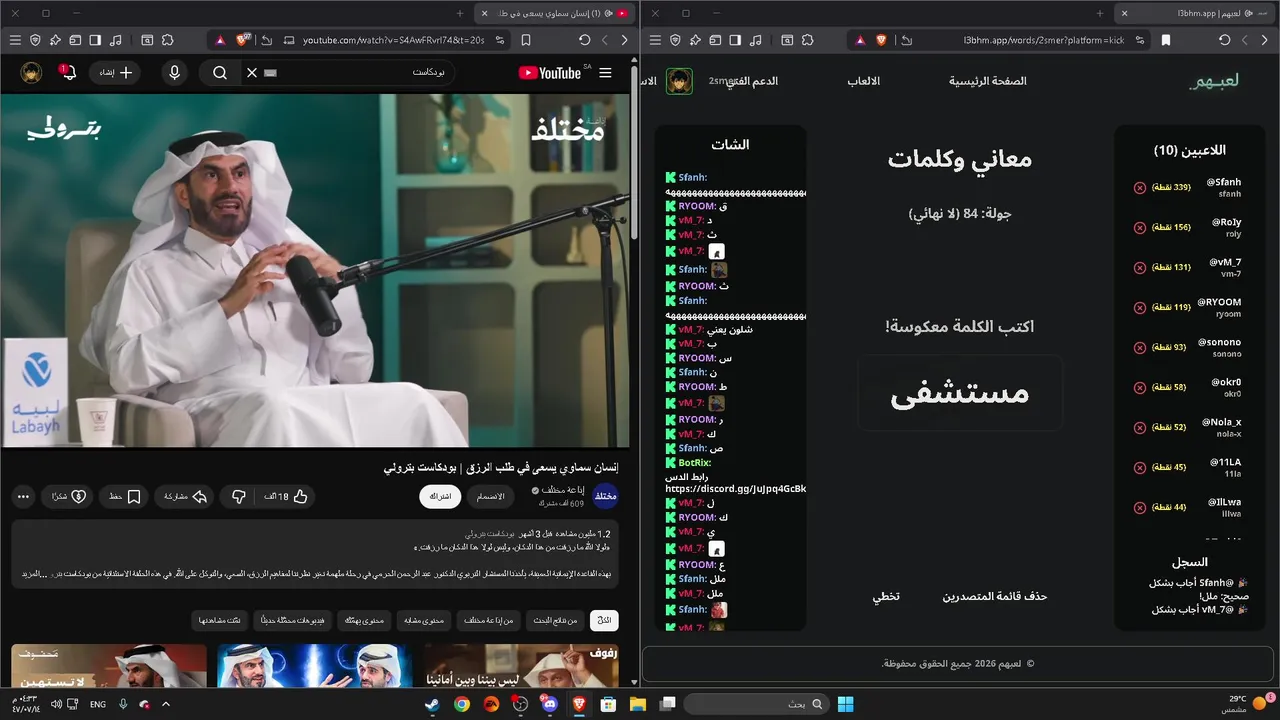Select the 'من نتائج البحث' chip
The width and height of the screenshot is (1280, 720).
(555, 621)
